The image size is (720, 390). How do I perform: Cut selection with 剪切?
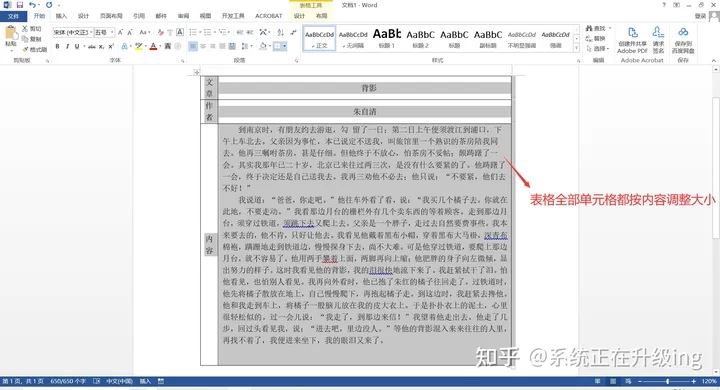click(x=32, y=28)
